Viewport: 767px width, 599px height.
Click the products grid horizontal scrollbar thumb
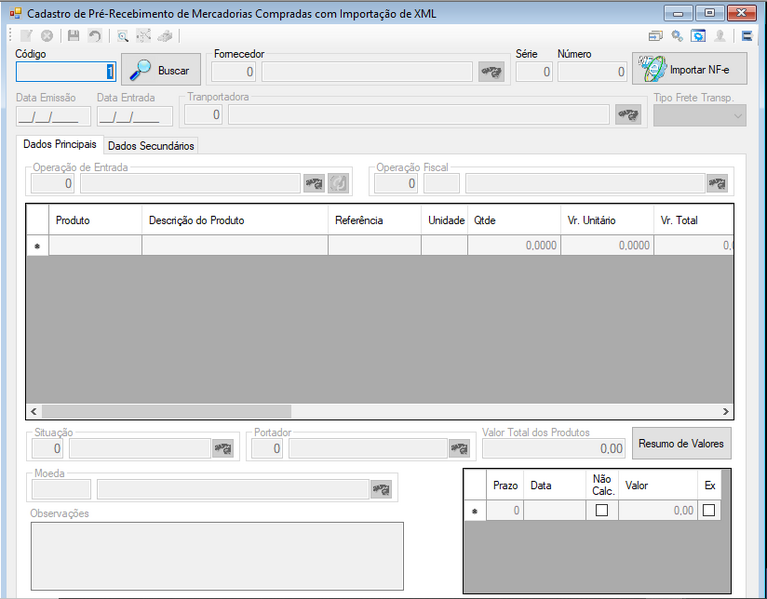click(x=166, y=411)
